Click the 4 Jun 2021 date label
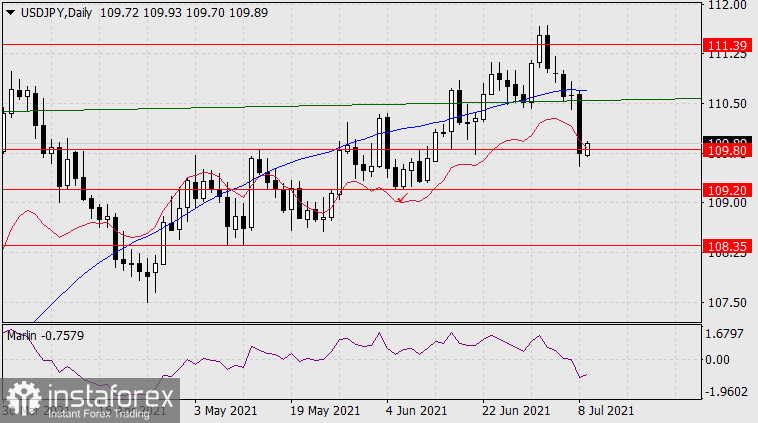This screenshot has height=423, width=758. pyautogui.click(x=417, y=411)
